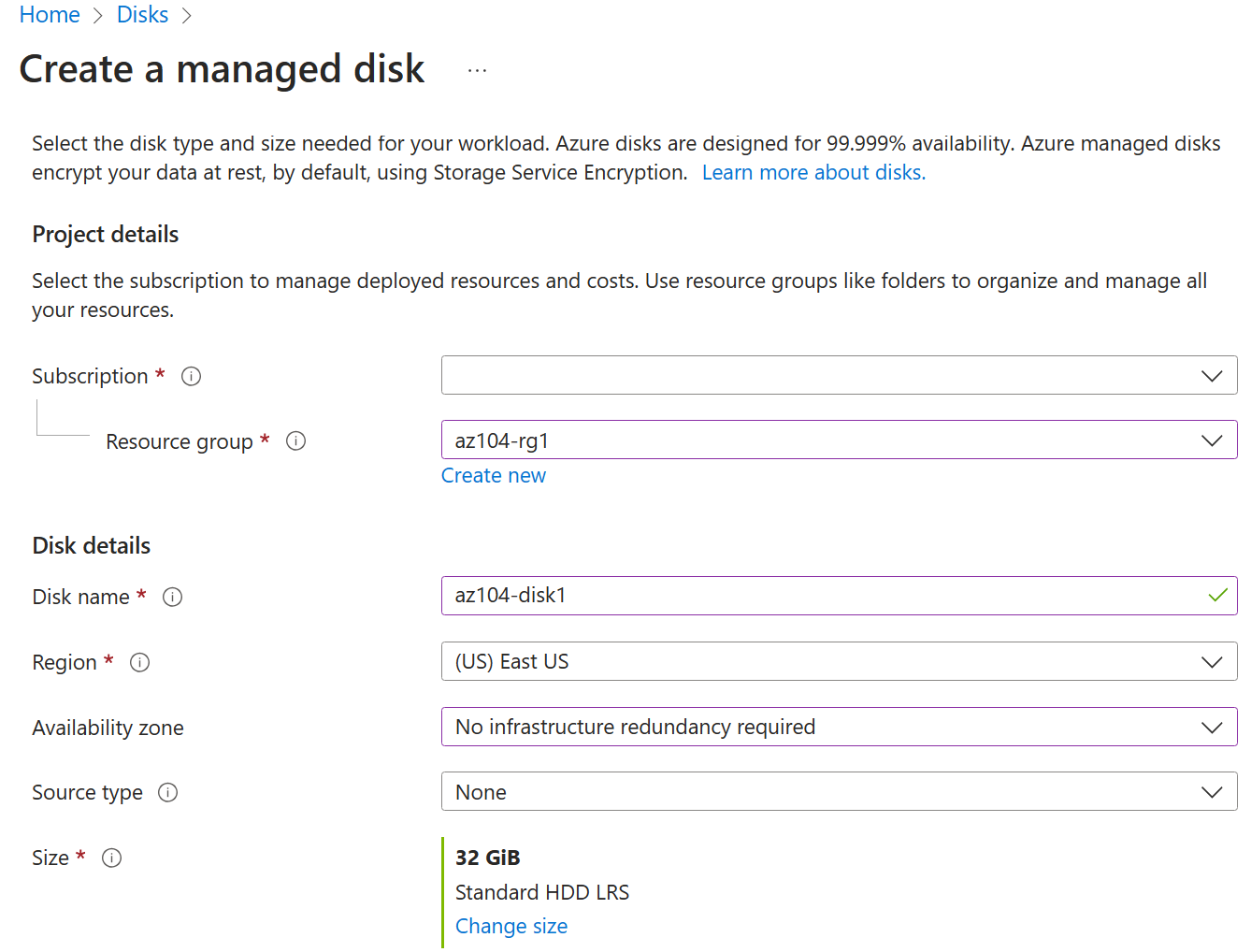Open the Region dropdown
Screen dimensions: 1251x952
click(838, 661)
